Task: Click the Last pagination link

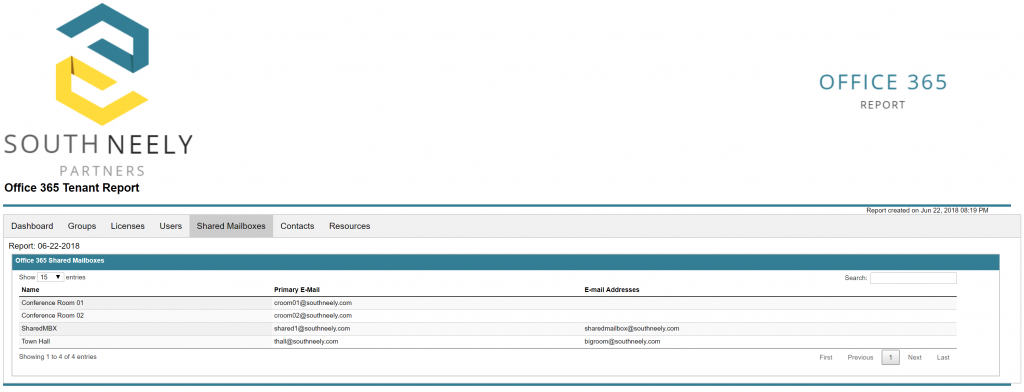Action: coord(943,357)
